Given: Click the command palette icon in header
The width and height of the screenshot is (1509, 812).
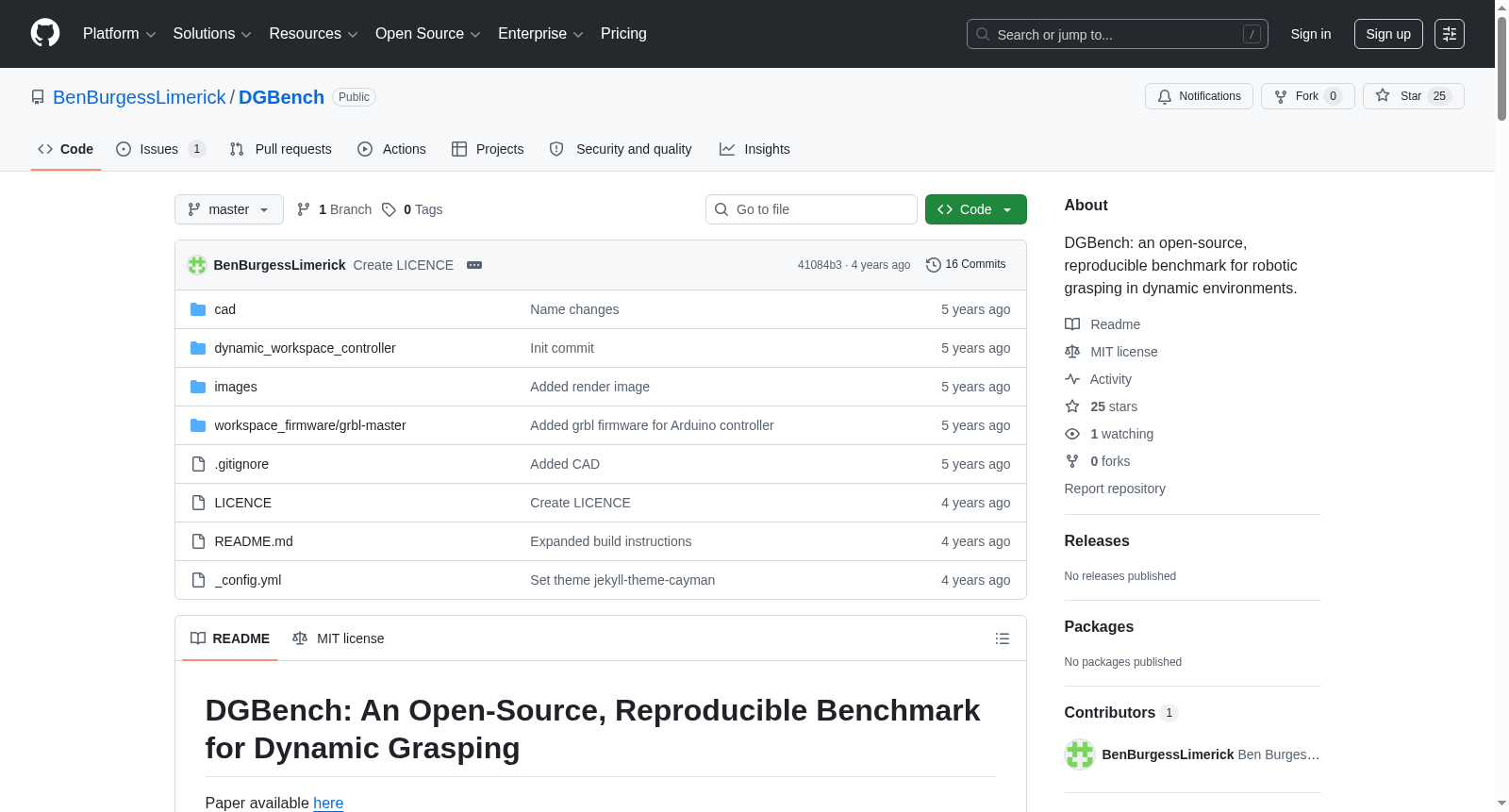Looking at the screenshot, I should coord(1450,34).
